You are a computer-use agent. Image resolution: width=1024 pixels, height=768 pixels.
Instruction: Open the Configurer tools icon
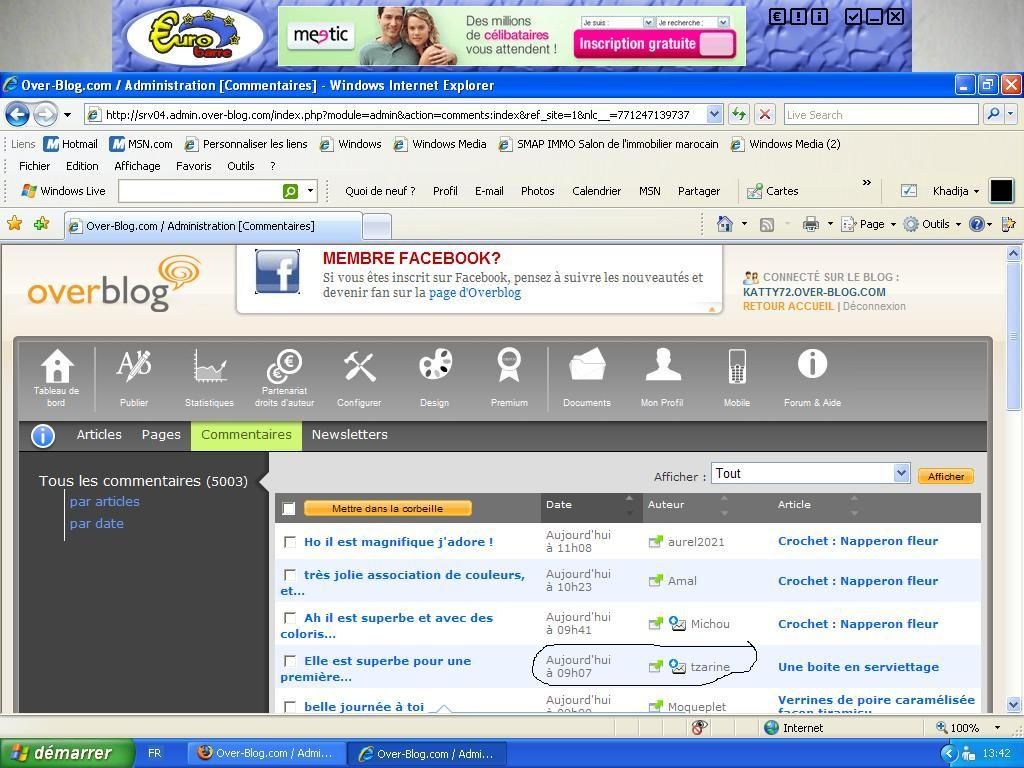(359, 366)
